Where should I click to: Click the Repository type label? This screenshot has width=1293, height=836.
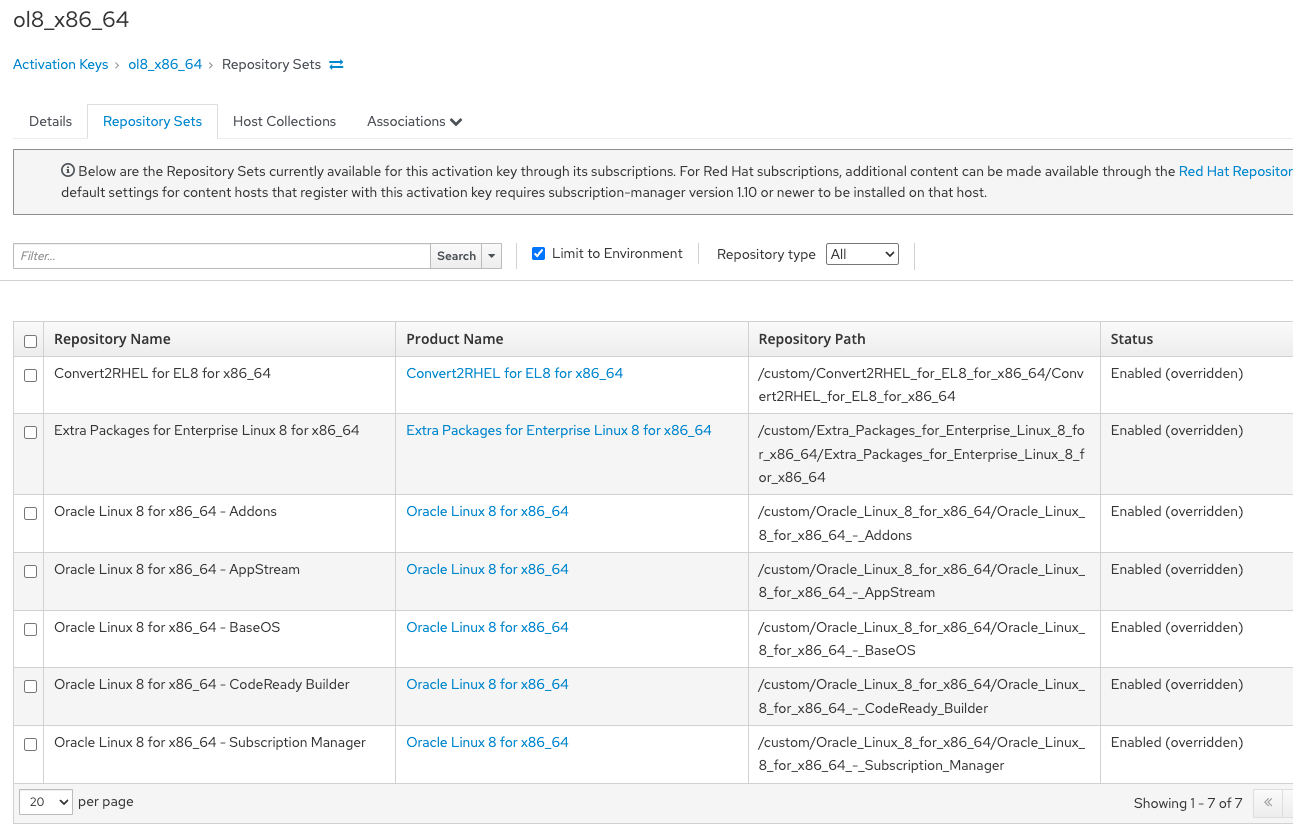point(766,254)
